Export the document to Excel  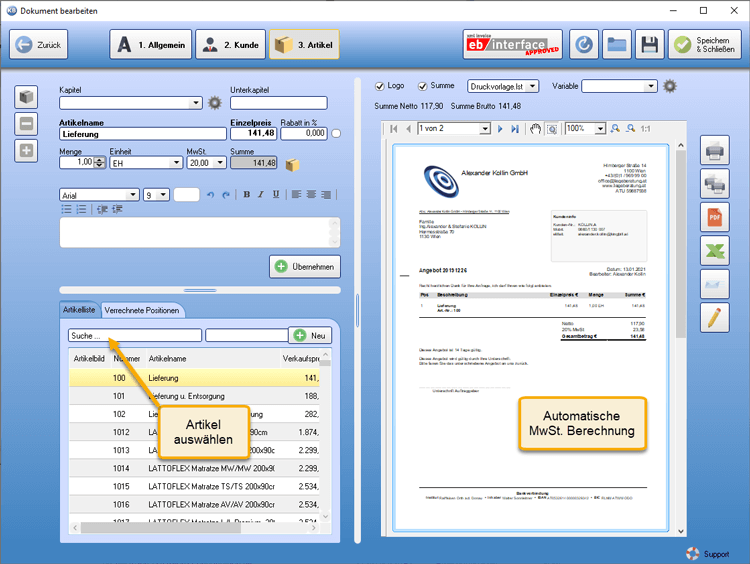coord(715,251)
